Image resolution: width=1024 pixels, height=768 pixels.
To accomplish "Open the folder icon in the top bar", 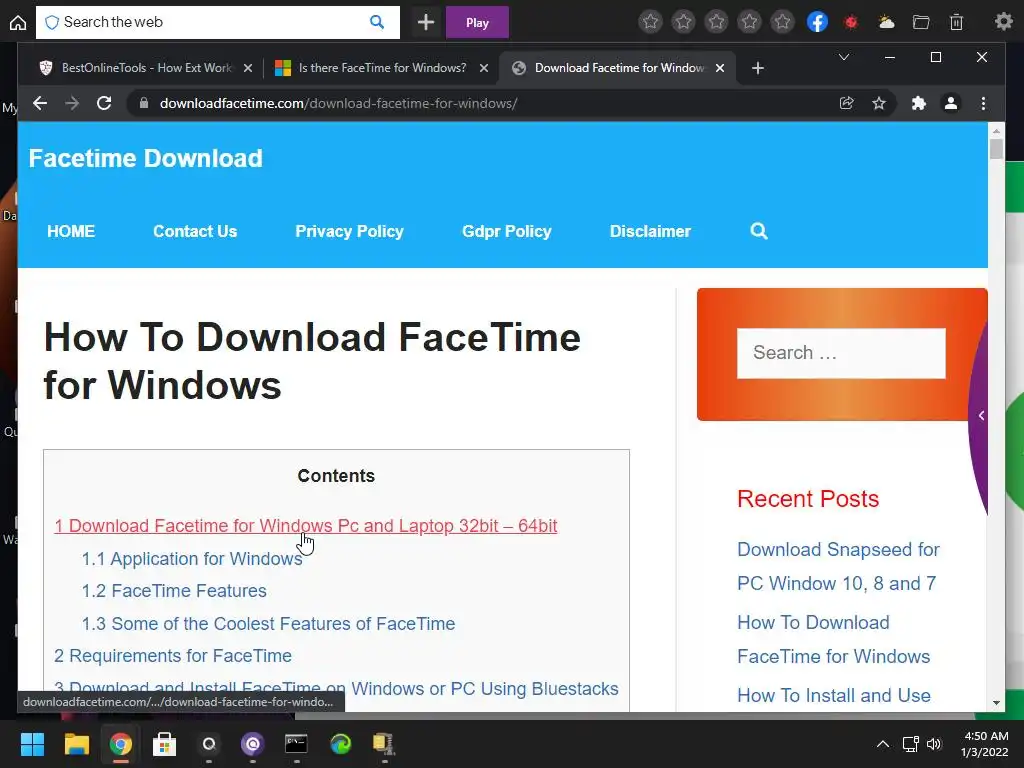I will coord(921,22).
